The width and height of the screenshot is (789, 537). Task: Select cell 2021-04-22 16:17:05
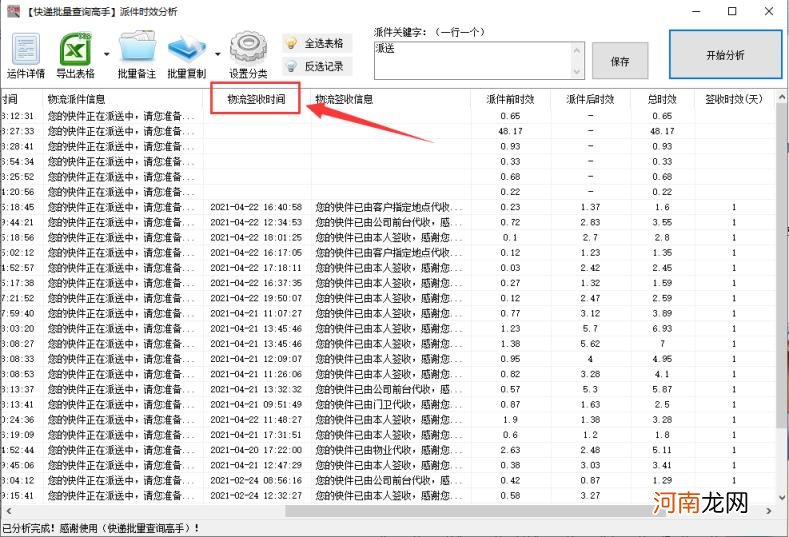coord(256,252)
